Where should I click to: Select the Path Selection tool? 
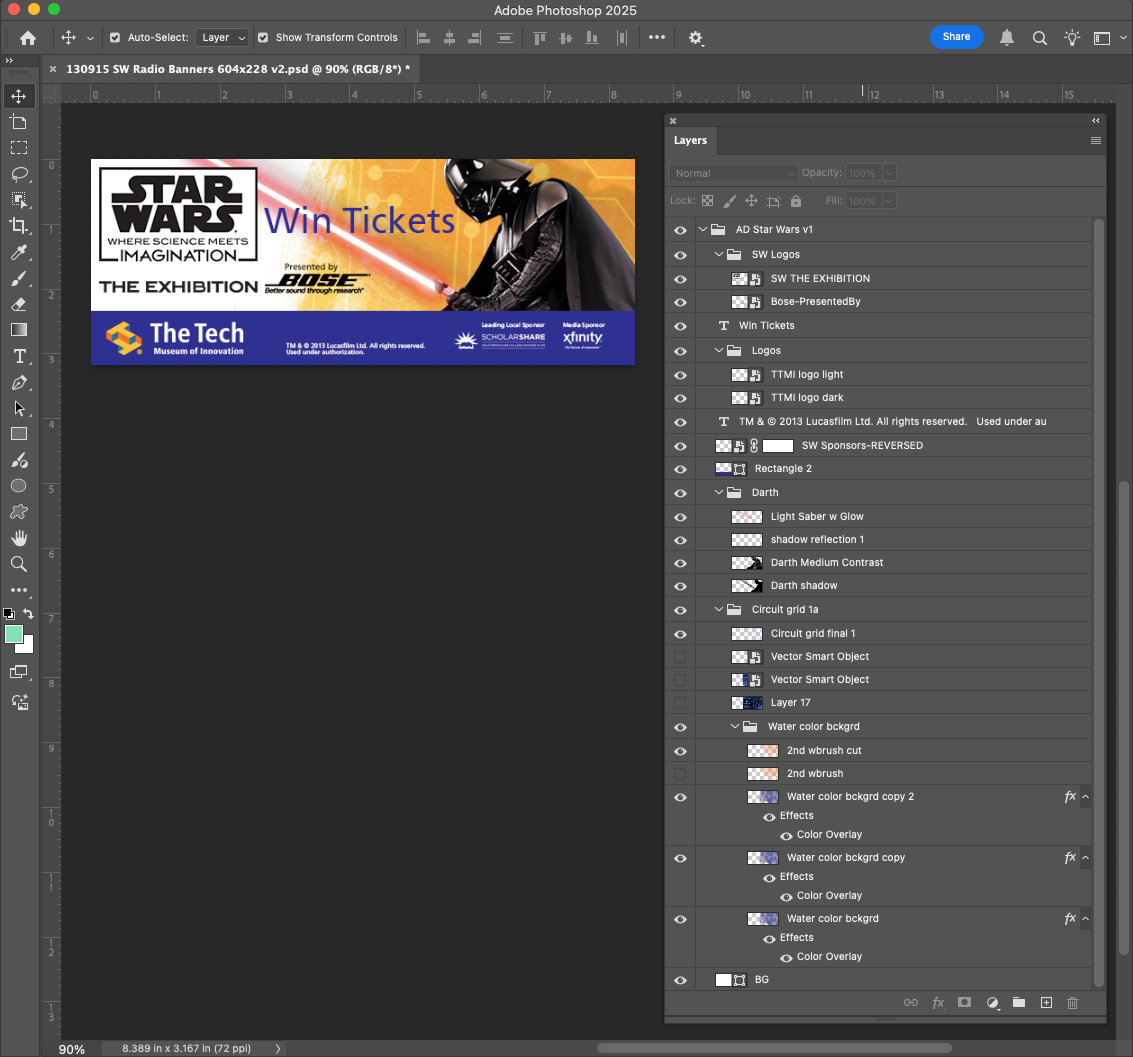[19, 408]
